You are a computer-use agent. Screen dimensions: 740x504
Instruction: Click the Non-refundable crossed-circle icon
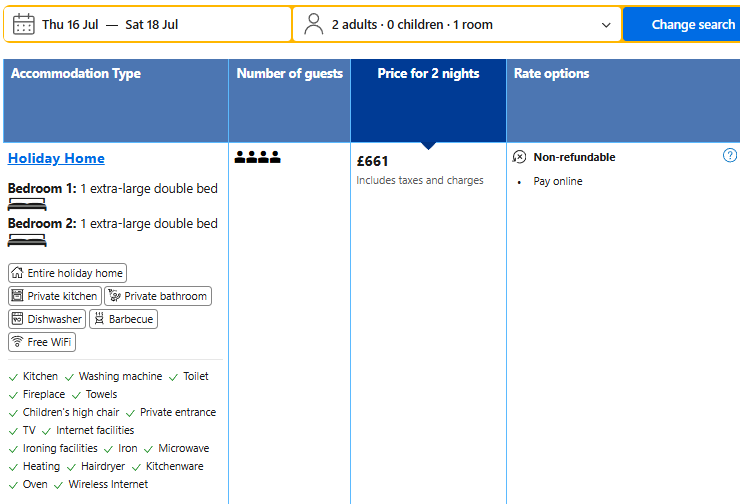pyautogui.click(x=519, y=157)
